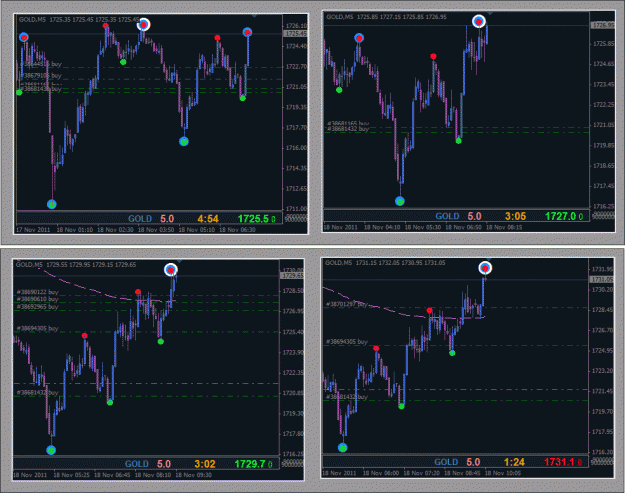The height and width of the screenshot is (493, 625).
Task: Click the 17 Nov 2011 date label
Action: point(33,230)
